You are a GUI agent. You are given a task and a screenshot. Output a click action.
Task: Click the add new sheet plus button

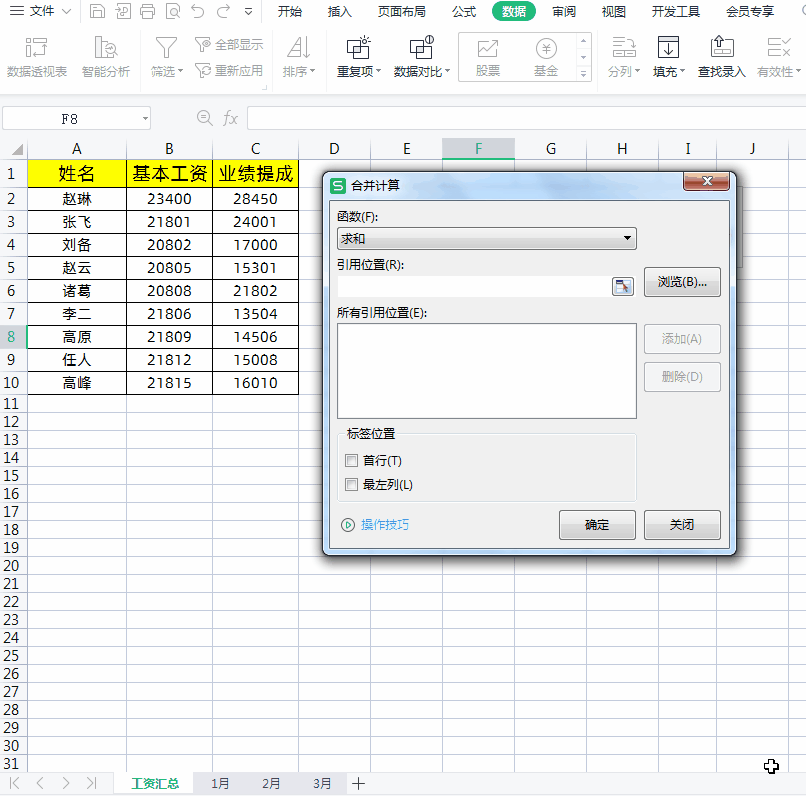[x=358, y=783]
